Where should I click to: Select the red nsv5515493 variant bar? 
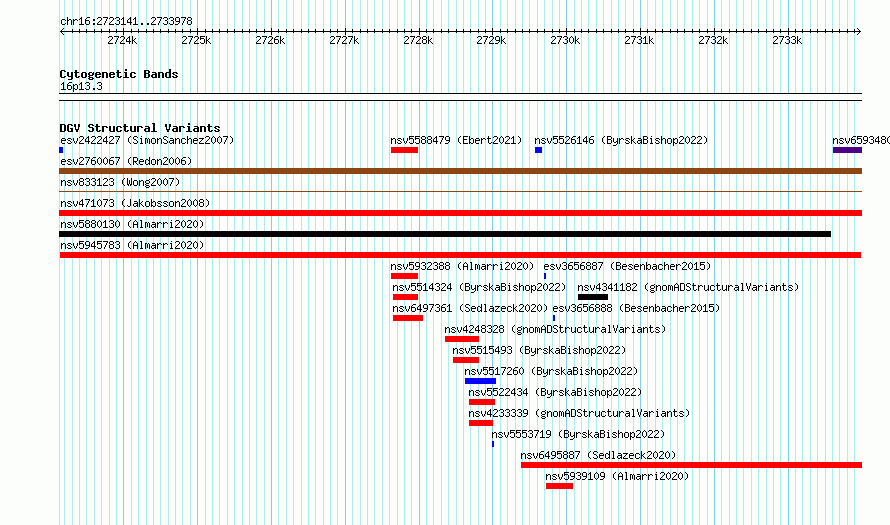click(x=465, y=360)
